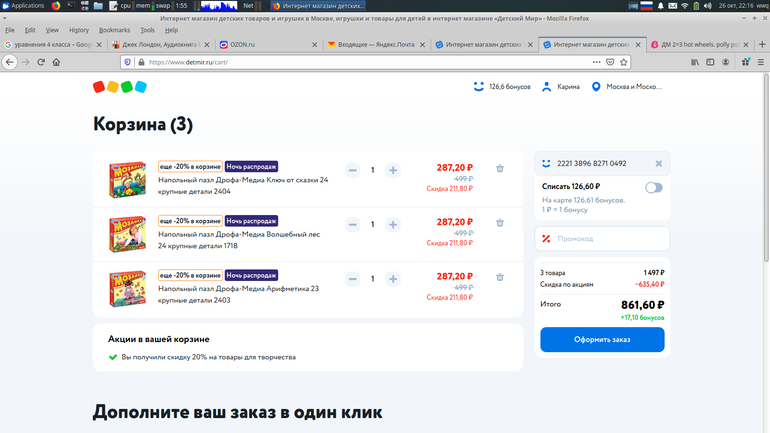This screenshot has height=433, width=770.
Task: Reload the page with browser refresh button
Action: pyautogui.click(x=41, y=62)
